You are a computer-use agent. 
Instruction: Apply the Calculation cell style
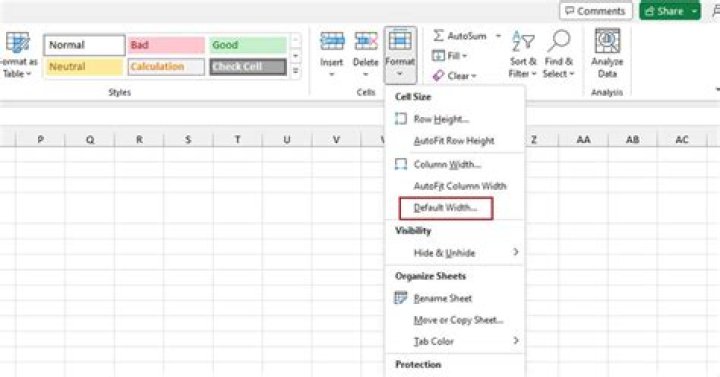click(x=166, y=67)
